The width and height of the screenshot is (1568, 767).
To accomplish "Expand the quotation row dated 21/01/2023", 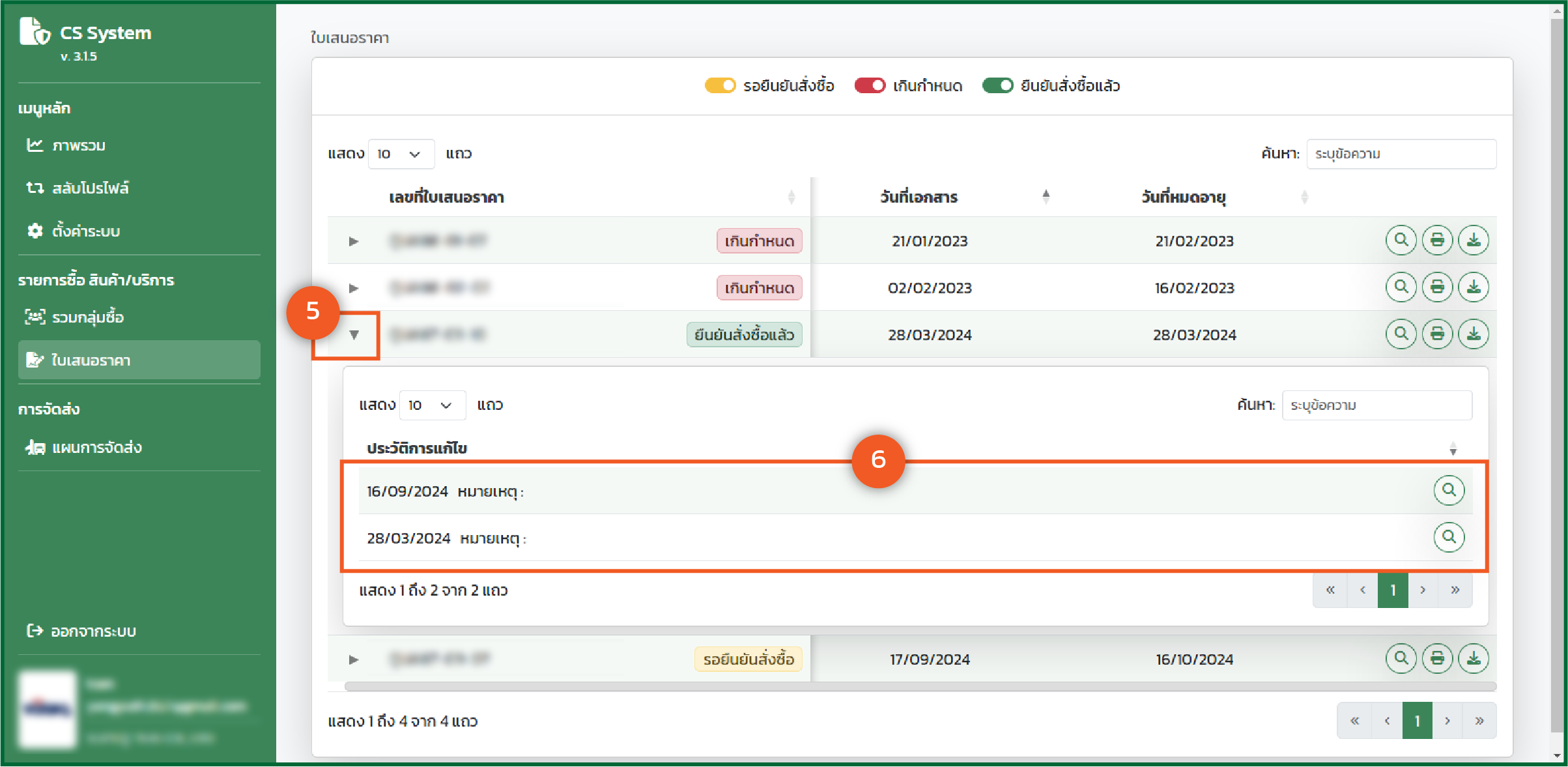I will click(354, 241).
